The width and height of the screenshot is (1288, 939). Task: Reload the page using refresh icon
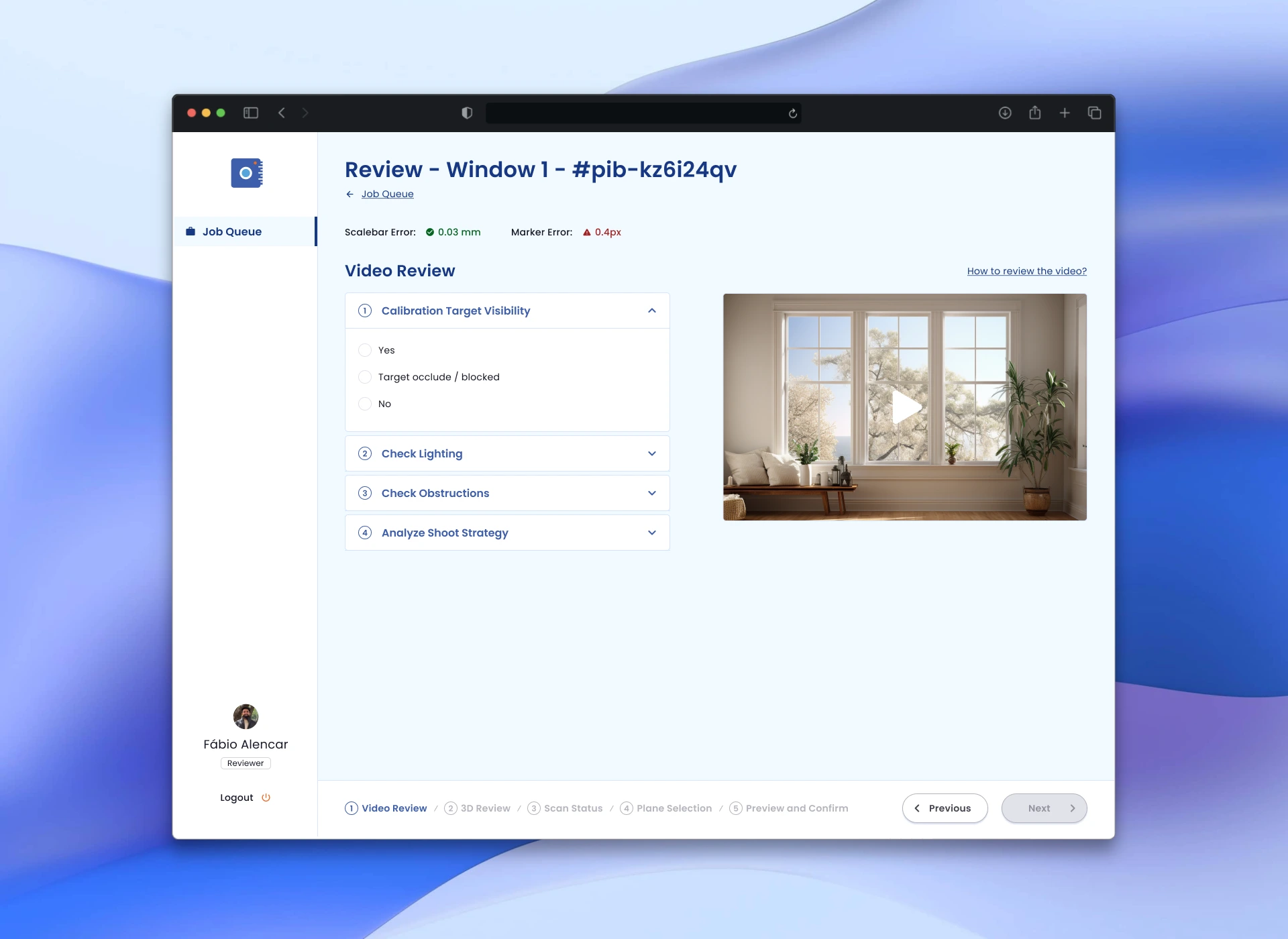click(793, 113)
